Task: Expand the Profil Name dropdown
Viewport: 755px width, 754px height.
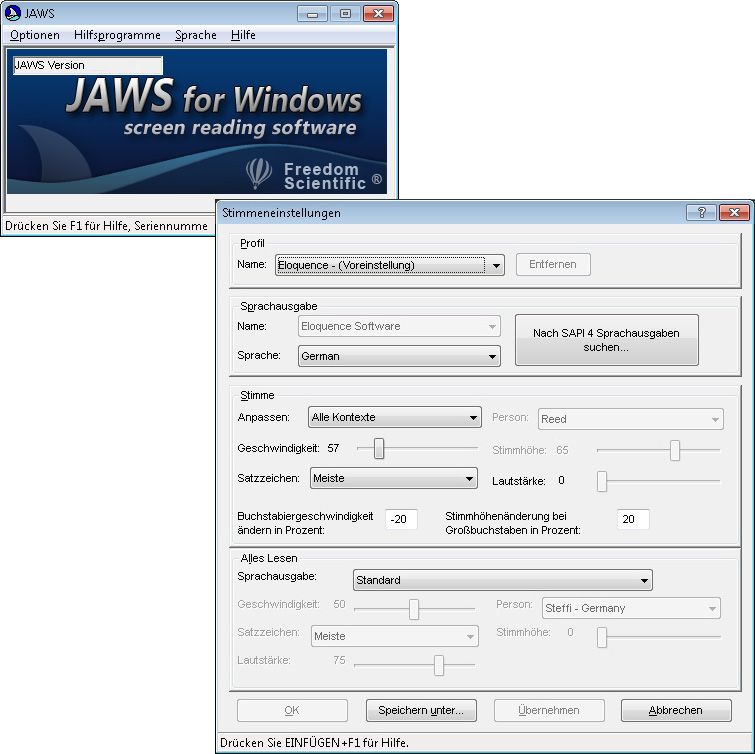Action: click(390, 265)
